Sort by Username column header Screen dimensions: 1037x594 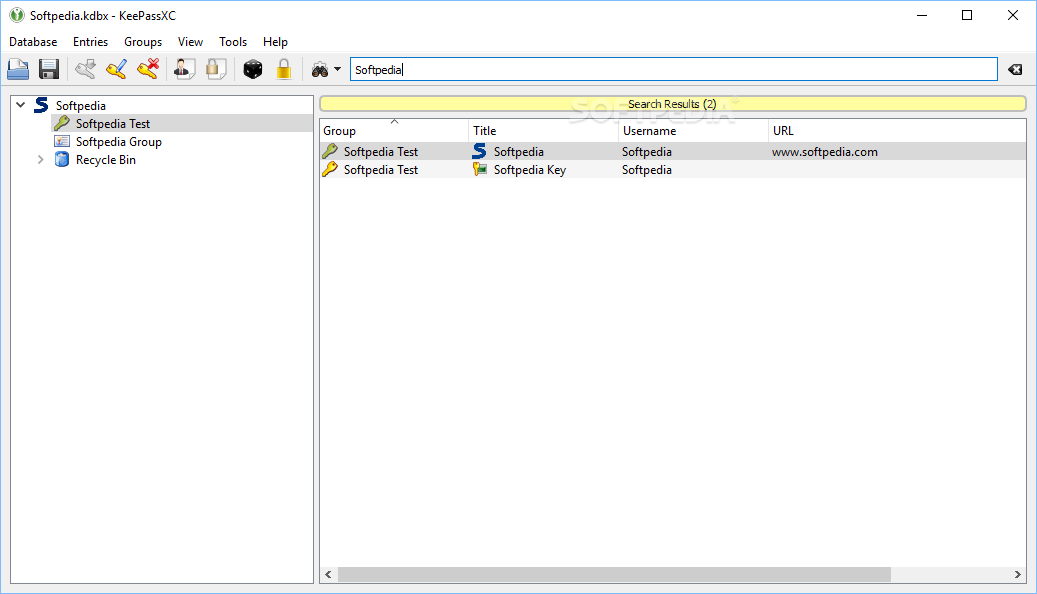[693, 130]
